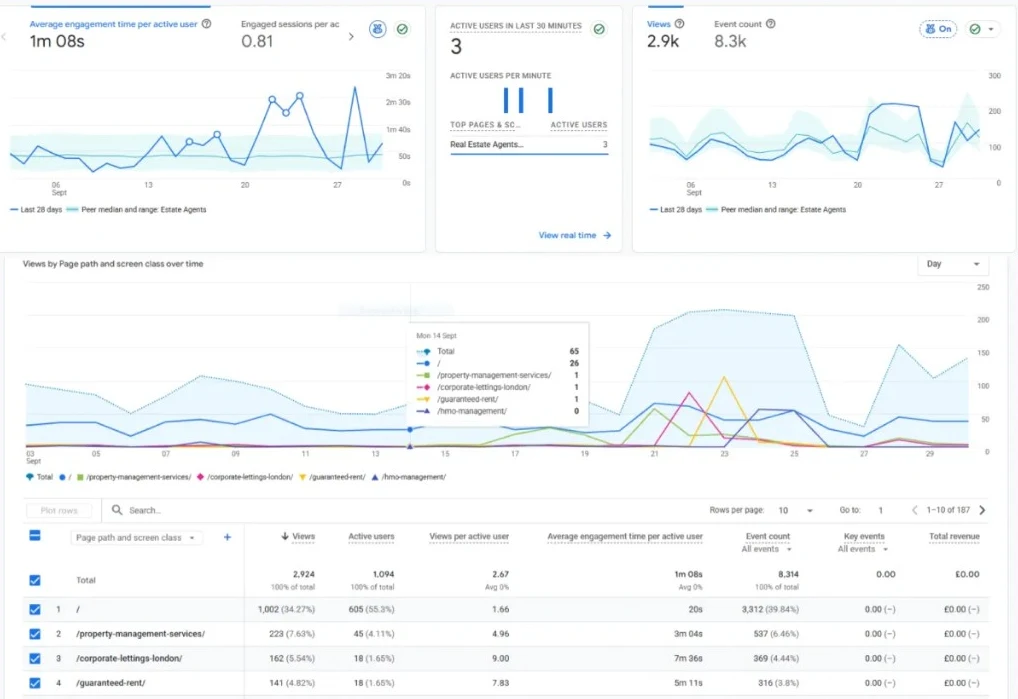Open help icon next to Views
Viewport: 1018px width, 699px height.
tap(680, 24)
